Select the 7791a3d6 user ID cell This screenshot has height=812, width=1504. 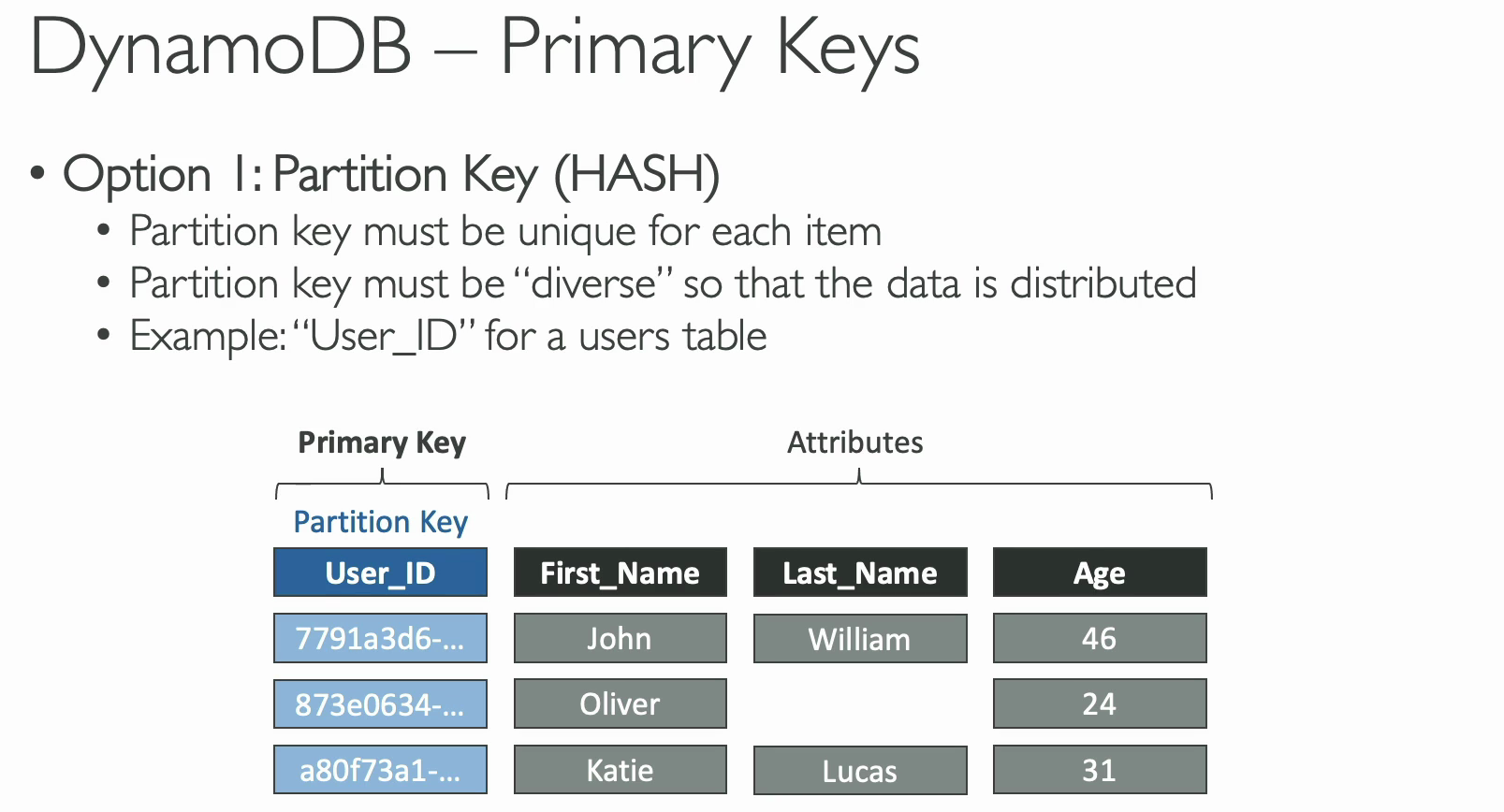tap(380, 638)
